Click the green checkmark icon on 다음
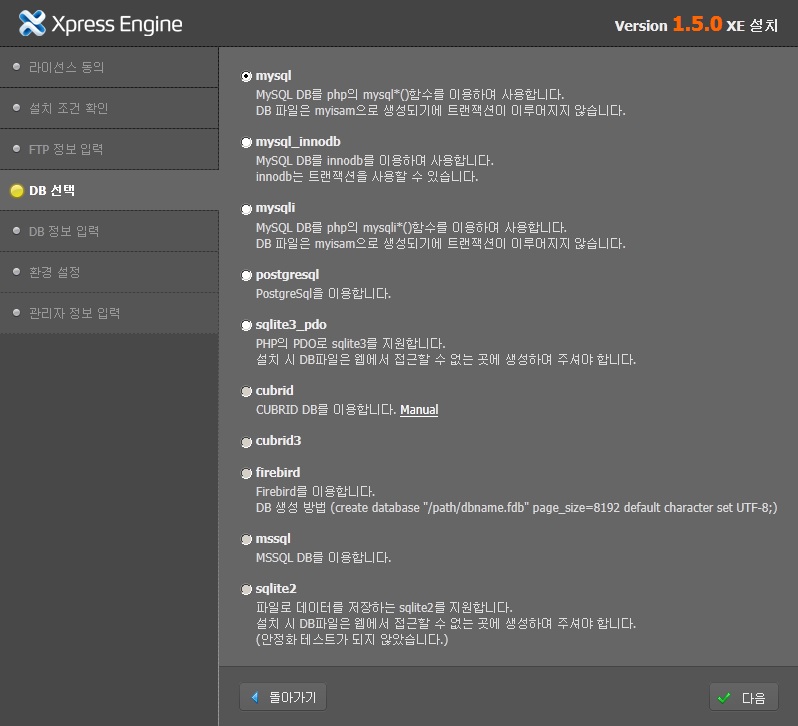 [x=724, y=698]
